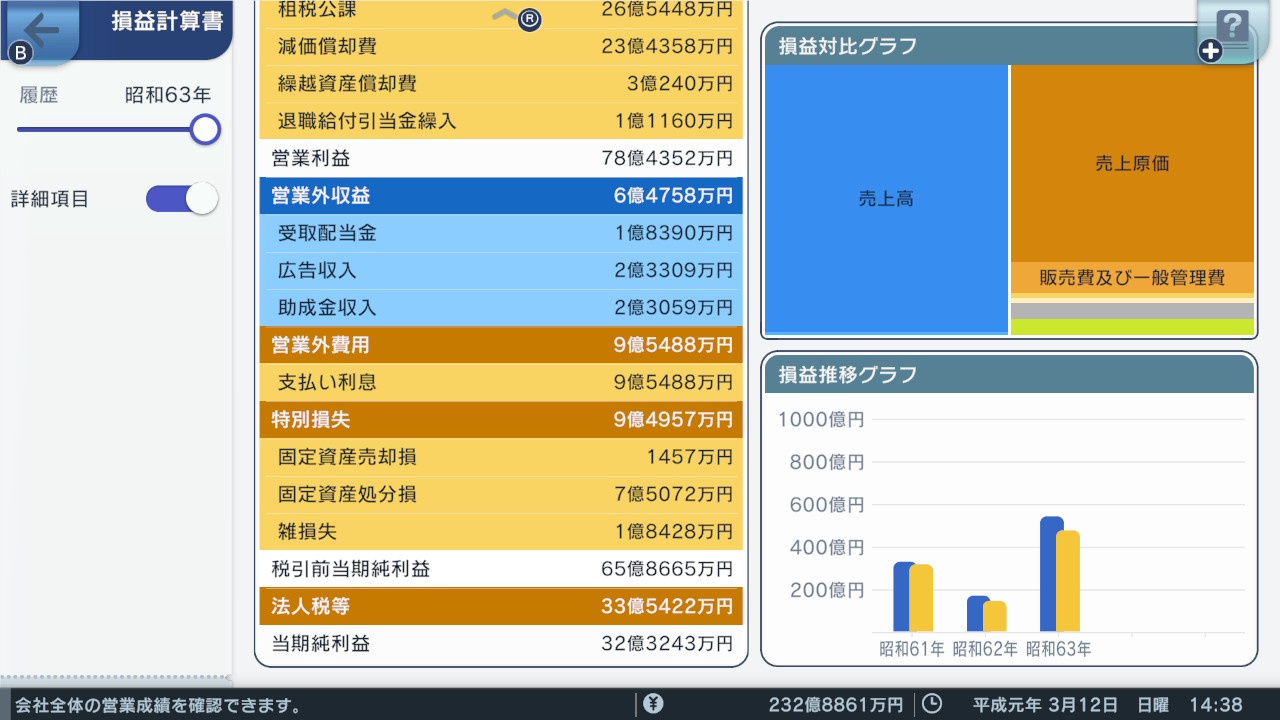
Task: Click the 広告収入 row
Action: pos(501,270)
